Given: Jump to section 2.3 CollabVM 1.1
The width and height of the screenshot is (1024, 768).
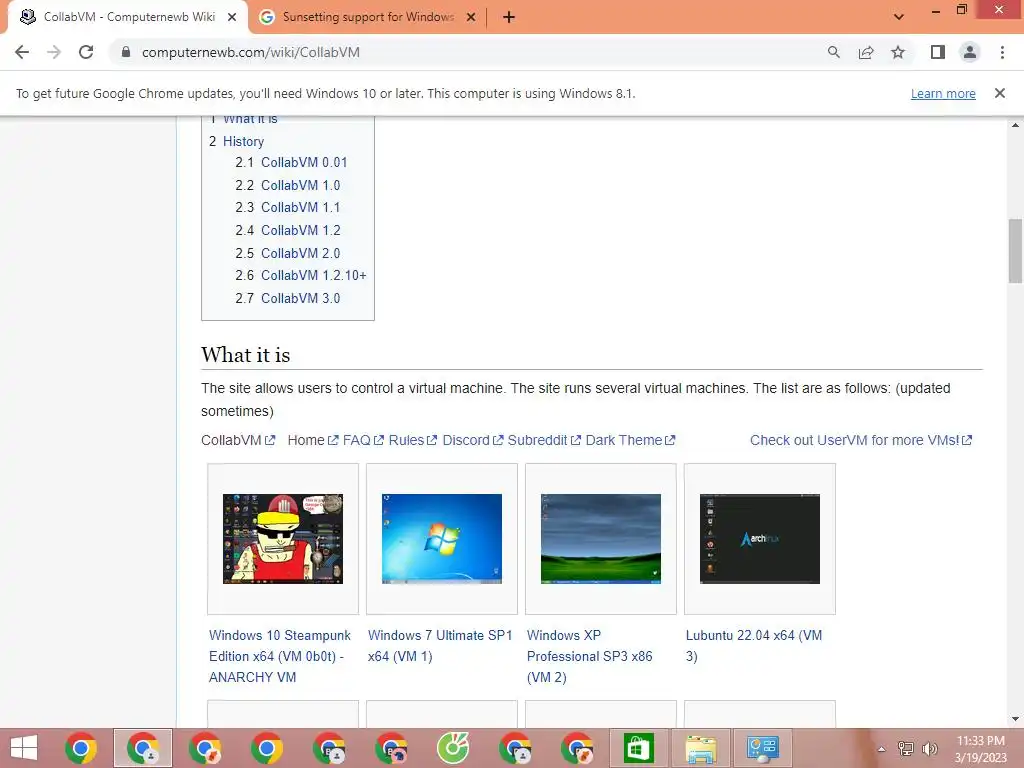Looking at the screenshot, I should (300, 207).
